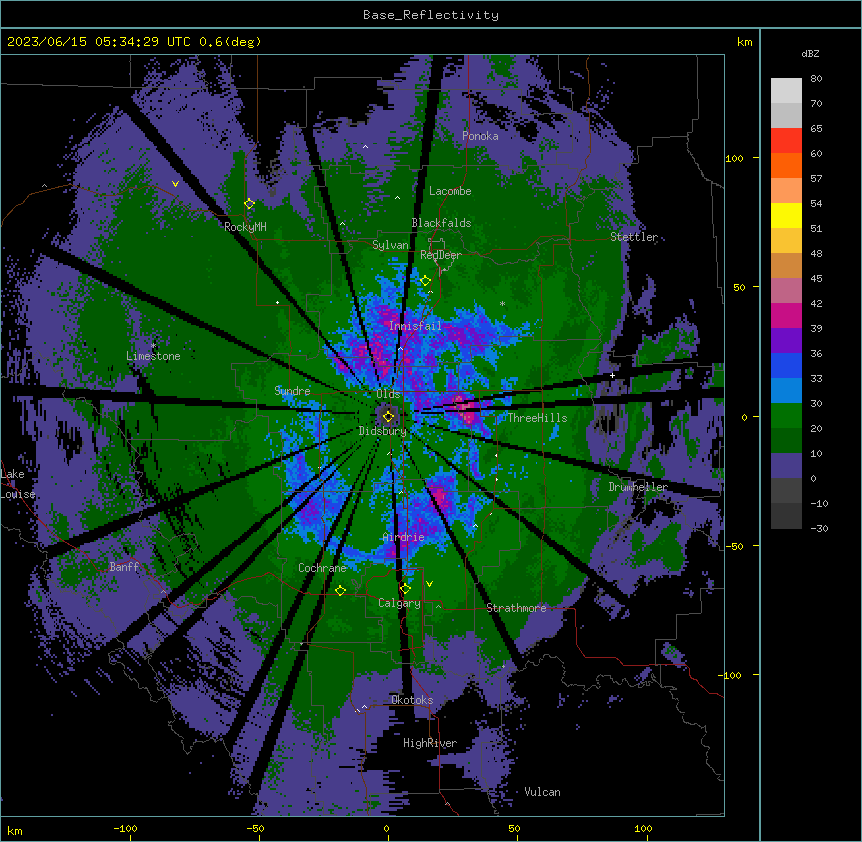862x842 pixels.
Task: Click the dBZ legend heading
Action: [810, 54]
